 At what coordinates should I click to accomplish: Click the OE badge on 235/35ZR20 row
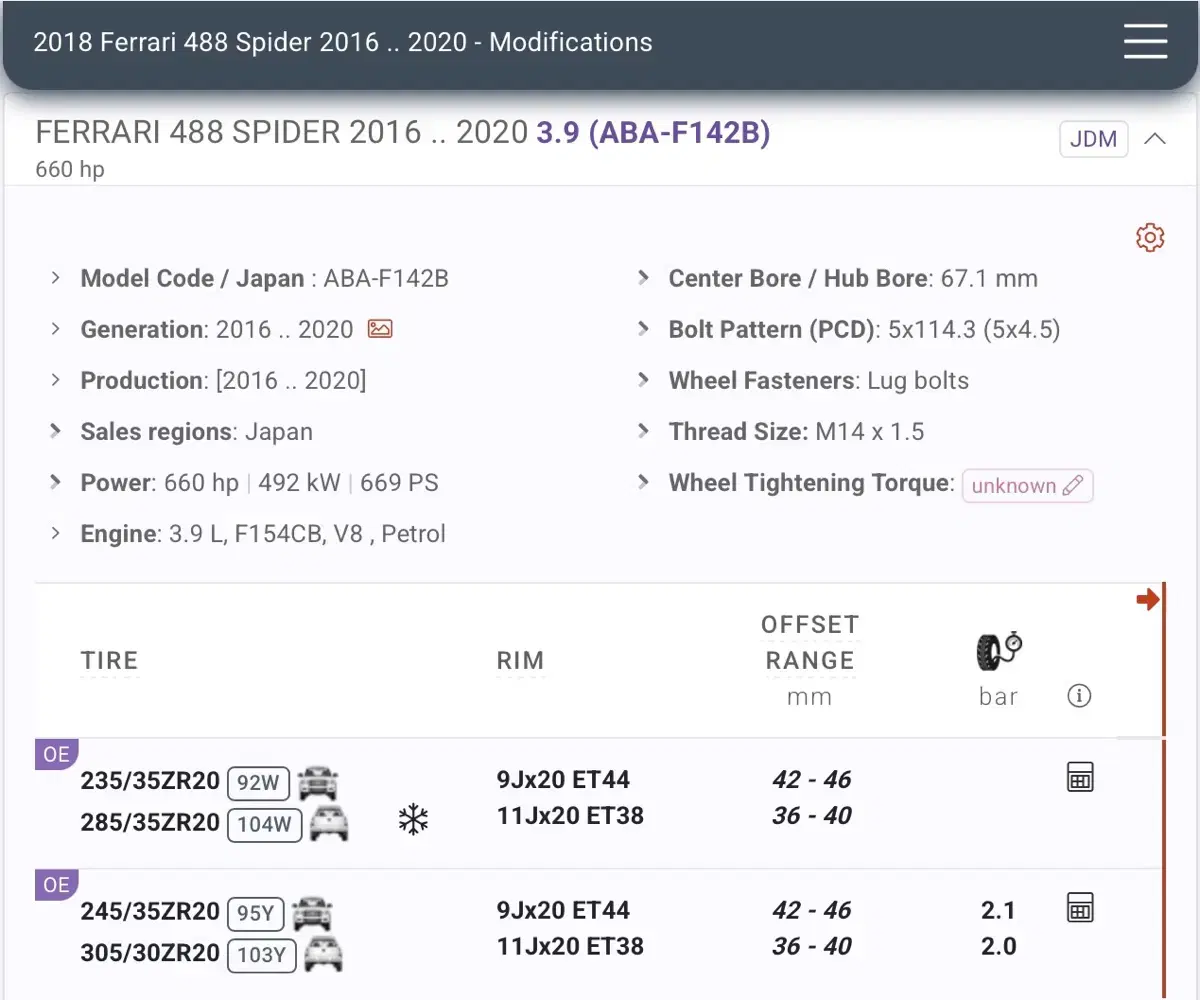[x=56, y=754]
